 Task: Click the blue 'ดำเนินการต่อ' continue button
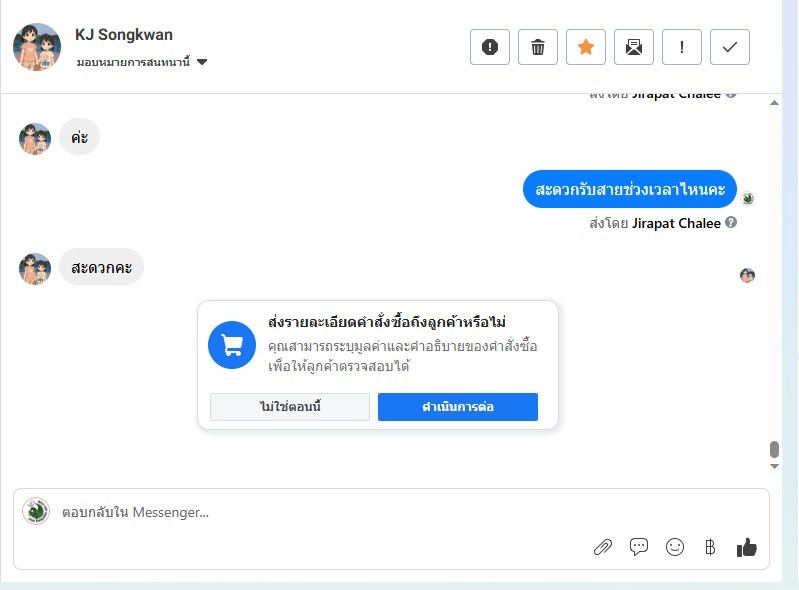click(x=458, y=407)
